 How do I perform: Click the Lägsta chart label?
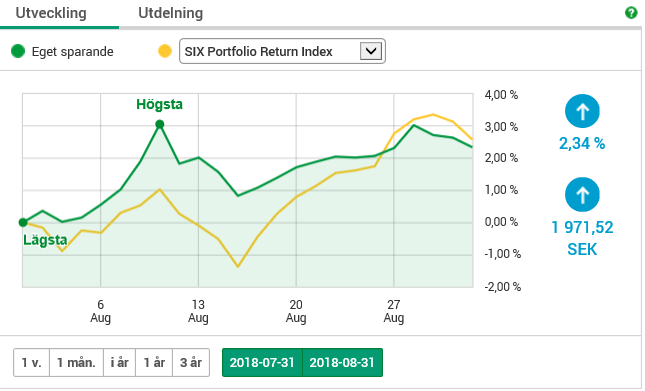click(45, 240)
